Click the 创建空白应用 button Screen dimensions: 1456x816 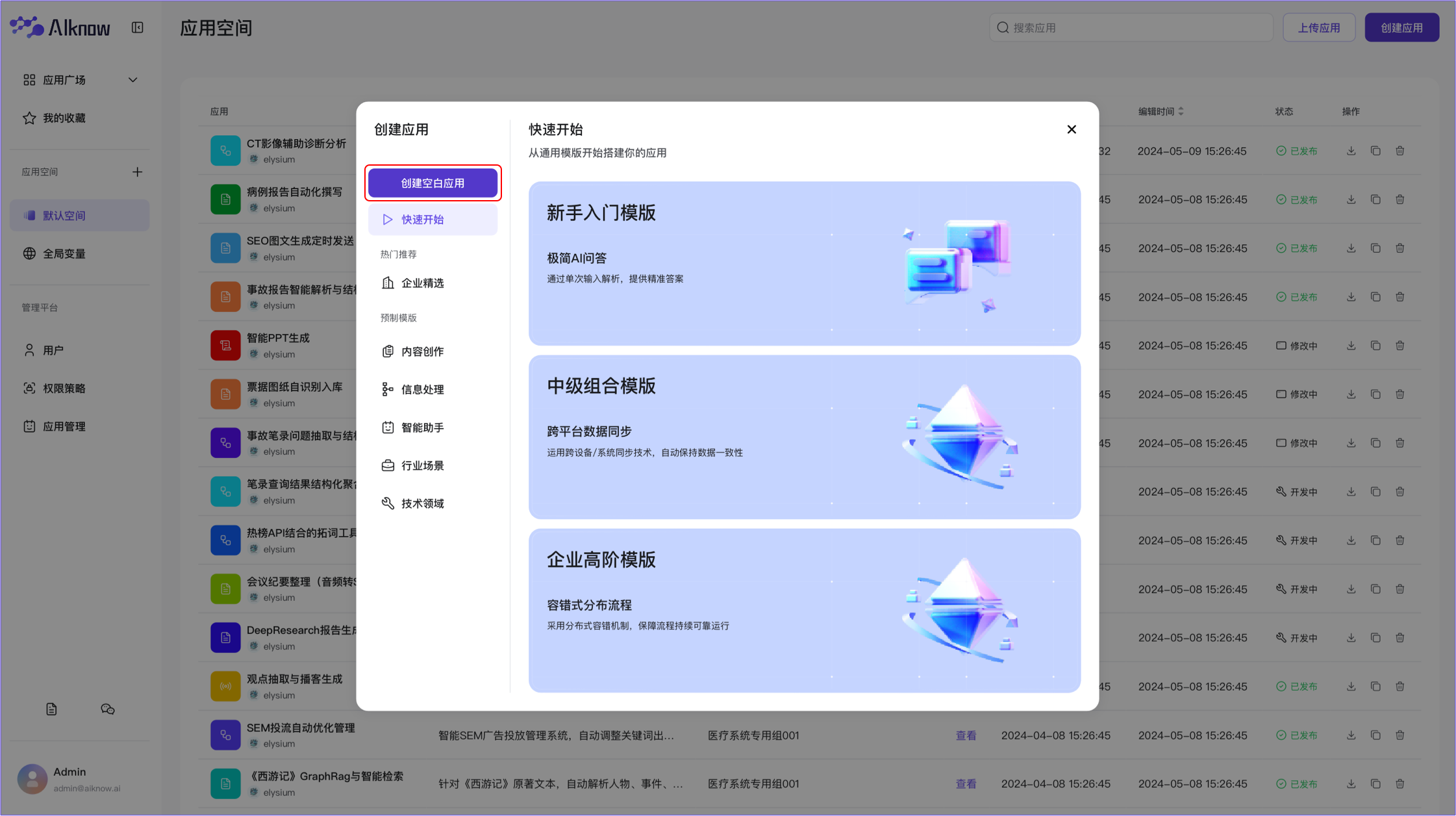point(433,183)
